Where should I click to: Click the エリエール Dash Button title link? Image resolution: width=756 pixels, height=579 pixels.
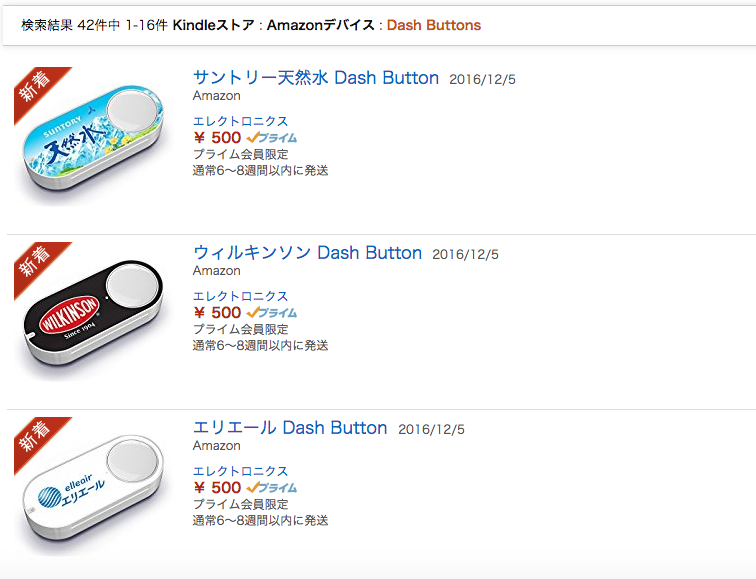(x=290, y=428)
